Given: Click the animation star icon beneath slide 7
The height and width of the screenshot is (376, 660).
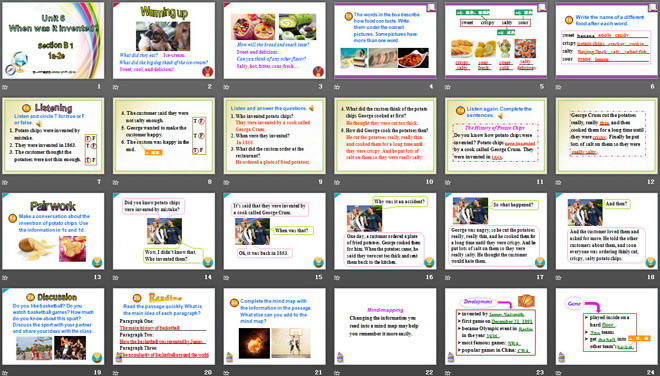Looking at the screenshot, I should pyautogui.click(x=5, y=182).
